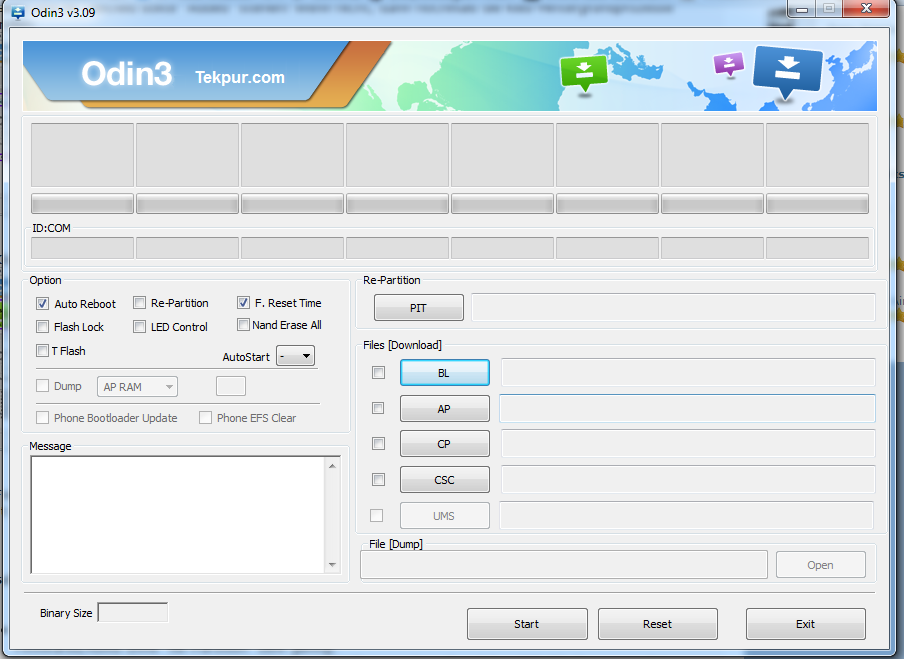
Task: Click inside the Message log box
Action: pos(179,515)
